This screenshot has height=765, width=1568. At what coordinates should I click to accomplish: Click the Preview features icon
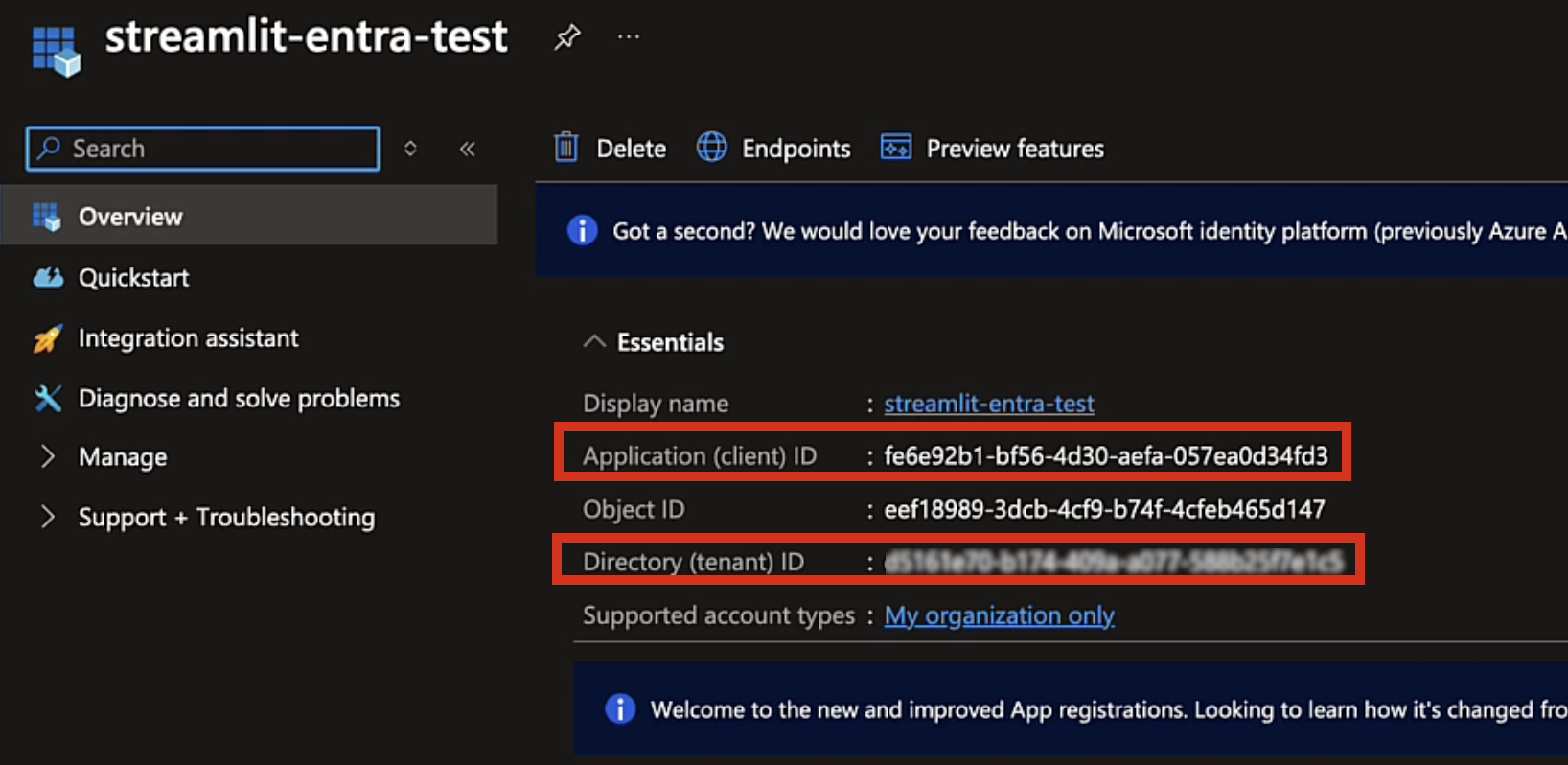pos(896,148)
